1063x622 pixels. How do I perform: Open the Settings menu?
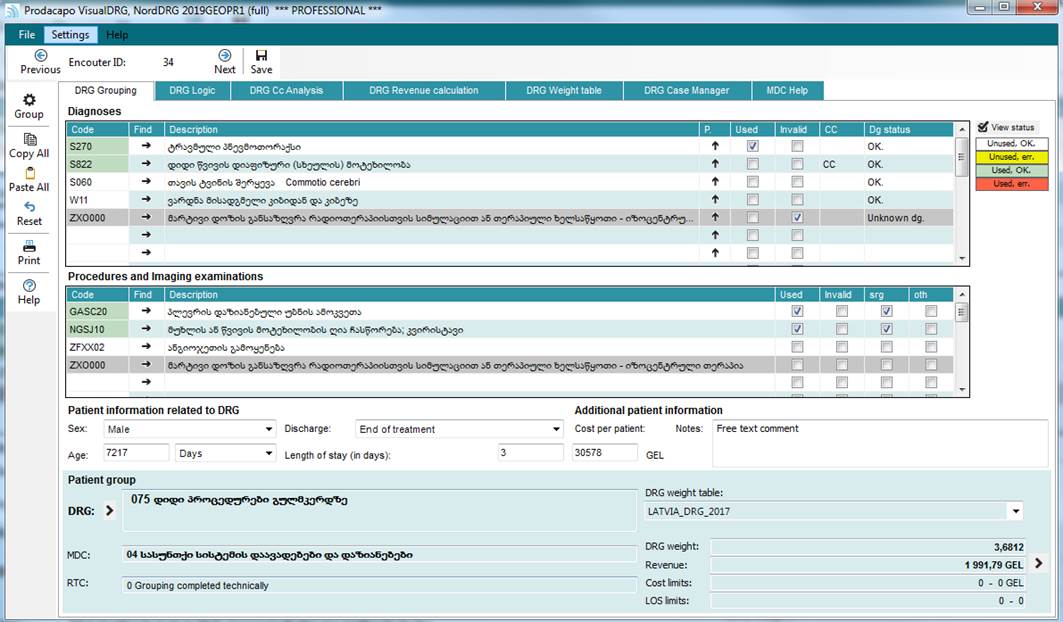point(70,35)
